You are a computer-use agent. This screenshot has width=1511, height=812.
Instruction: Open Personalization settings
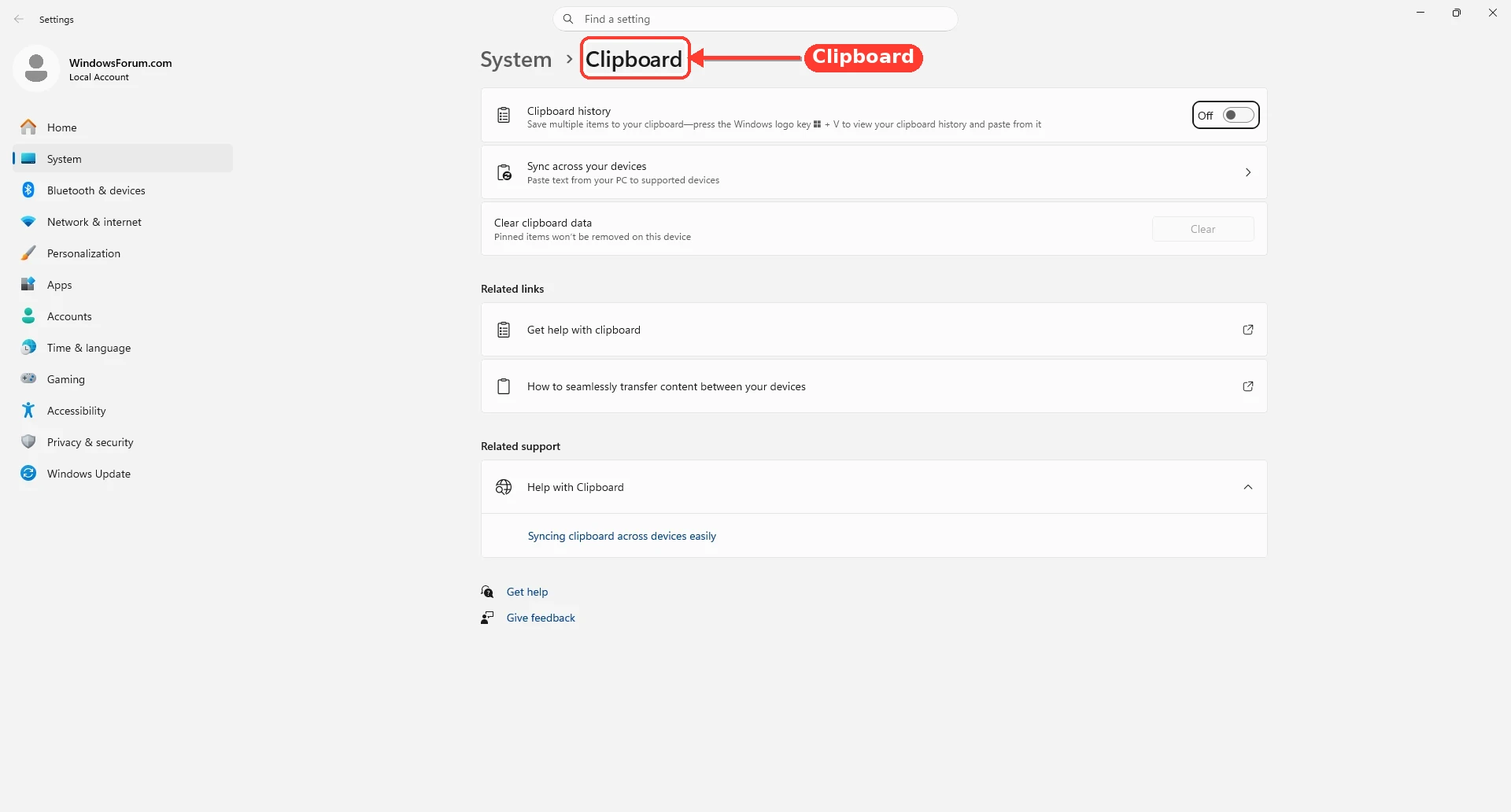pyautogui.click(x=123, y=253)
